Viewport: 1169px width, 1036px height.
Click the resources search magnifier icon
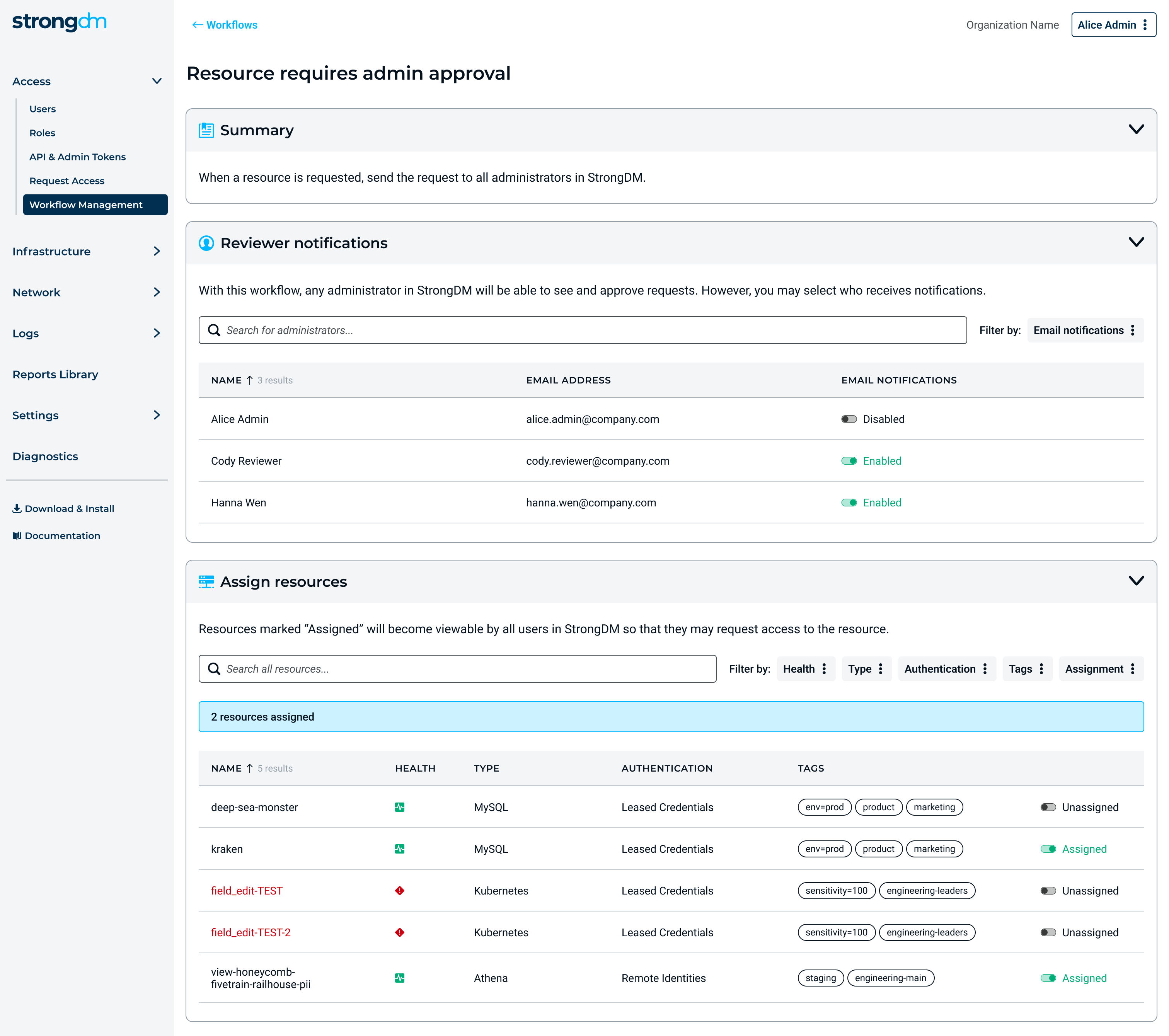214,669
